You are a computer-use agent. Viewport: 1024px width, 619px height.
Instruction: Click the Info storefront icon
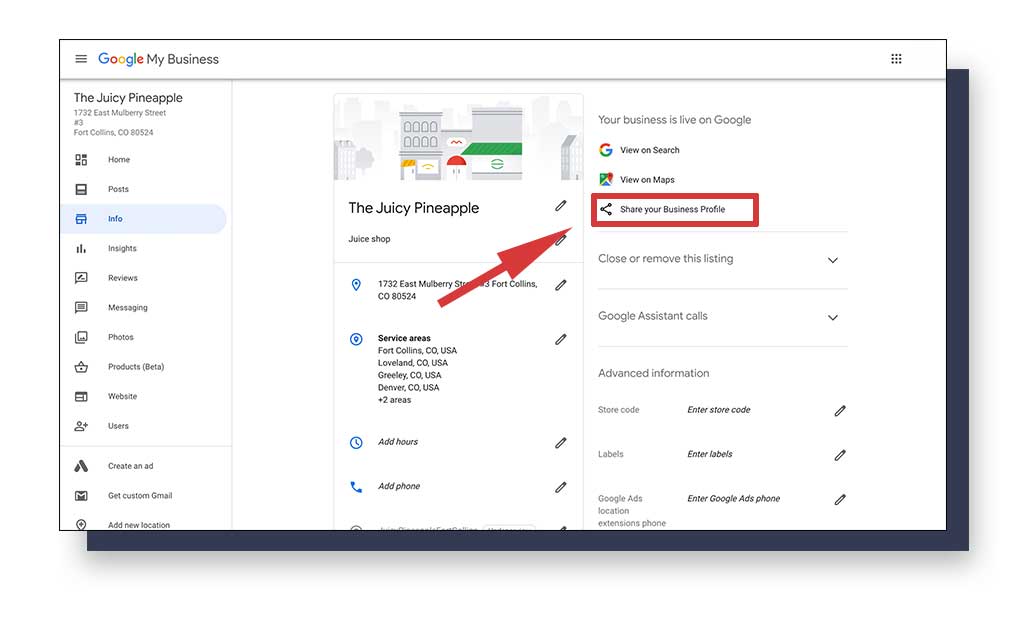click(81, 219)
